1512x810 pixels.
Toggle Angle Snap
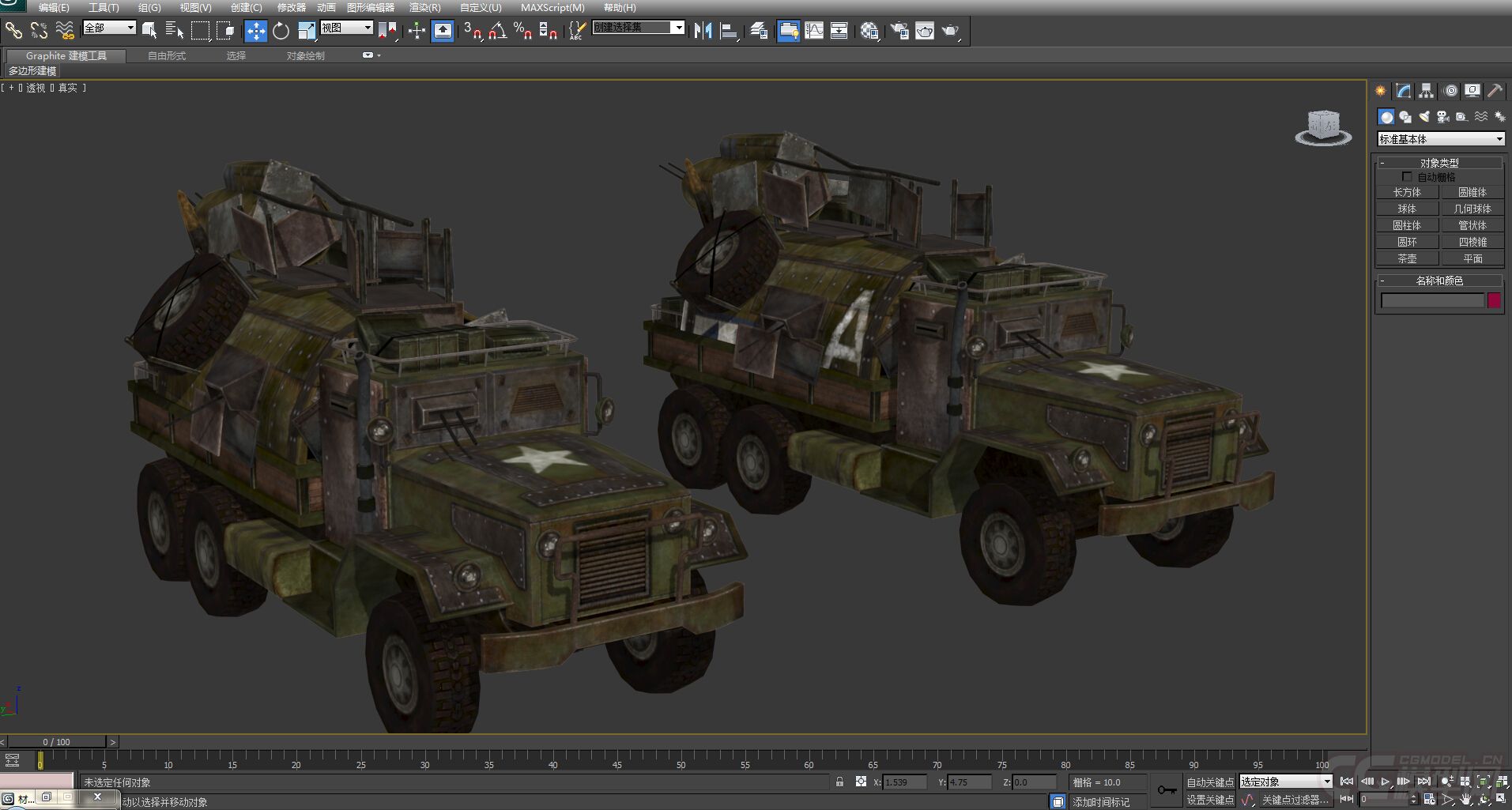coord(498,31)
